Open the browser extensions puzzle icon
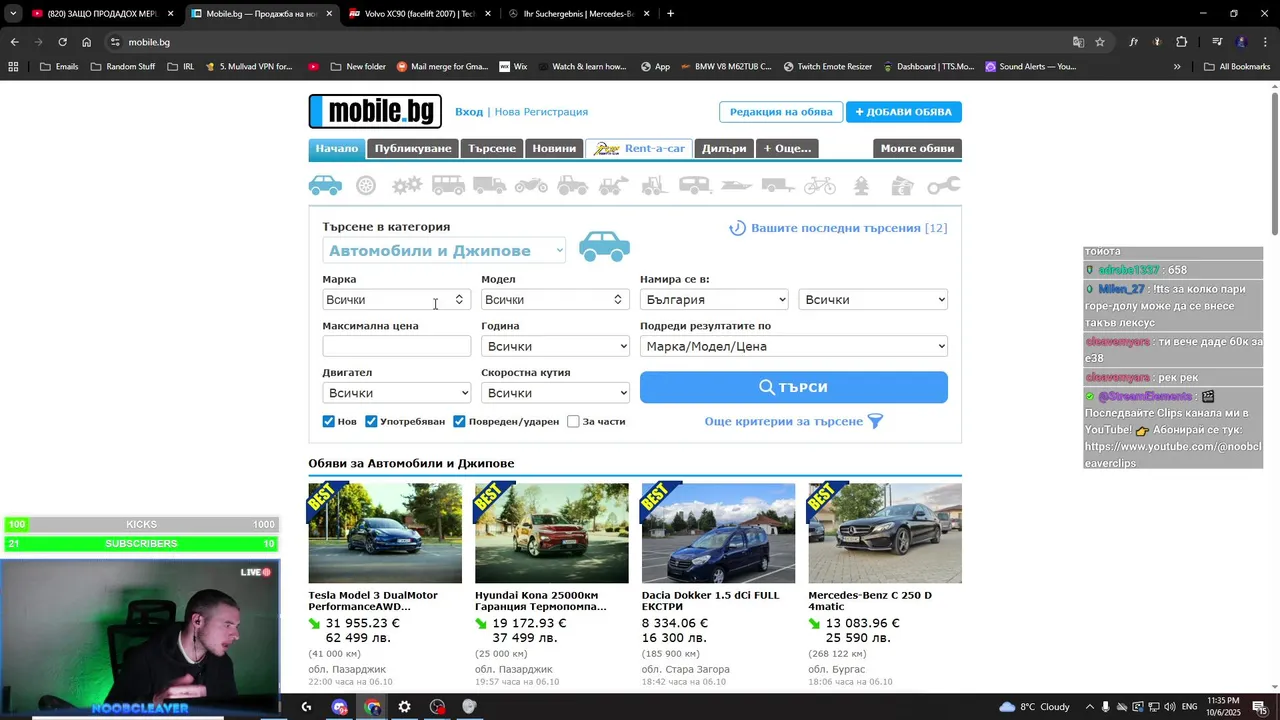Image resolution: width=1280 pixels, height=720 pixels. tap(1181, 42)
